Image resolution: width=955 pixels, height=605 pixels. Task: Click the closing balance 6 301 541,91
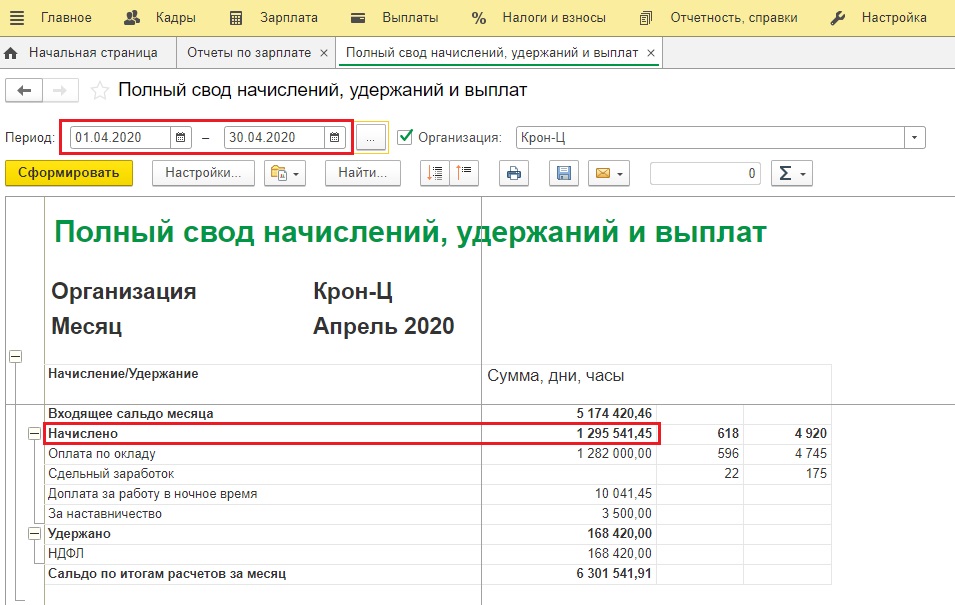pyautogui.click(x=614, y=574)
